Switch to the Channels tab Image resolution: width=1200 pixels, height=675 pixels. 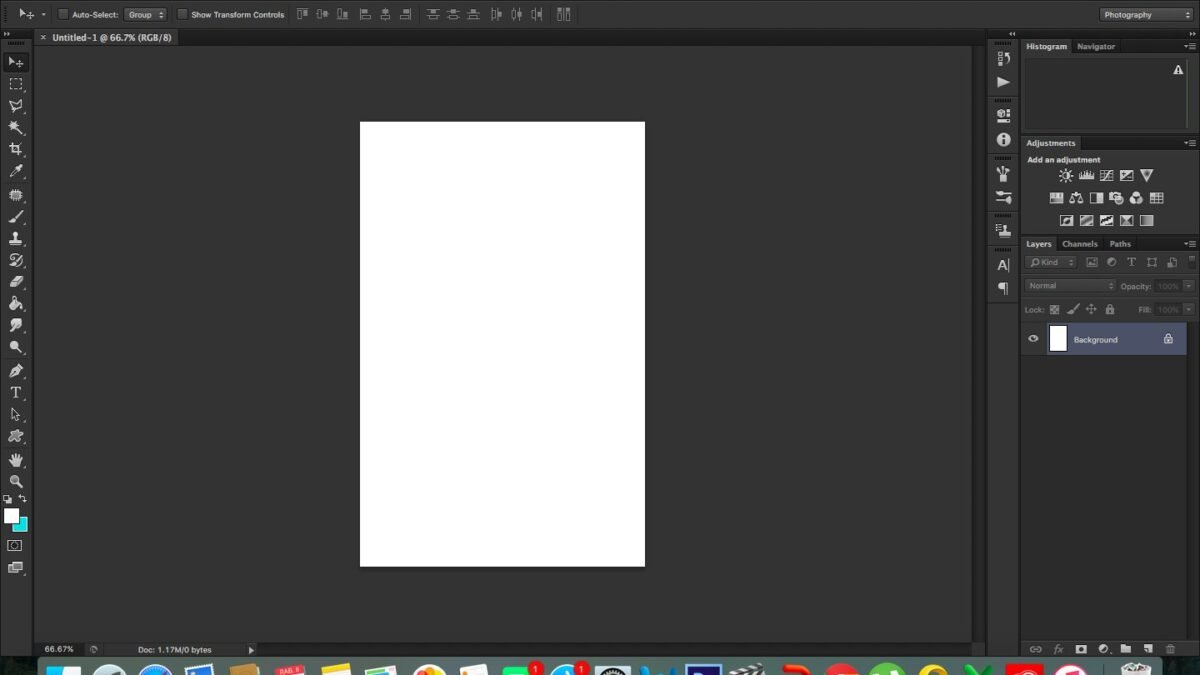(1080, 244)
